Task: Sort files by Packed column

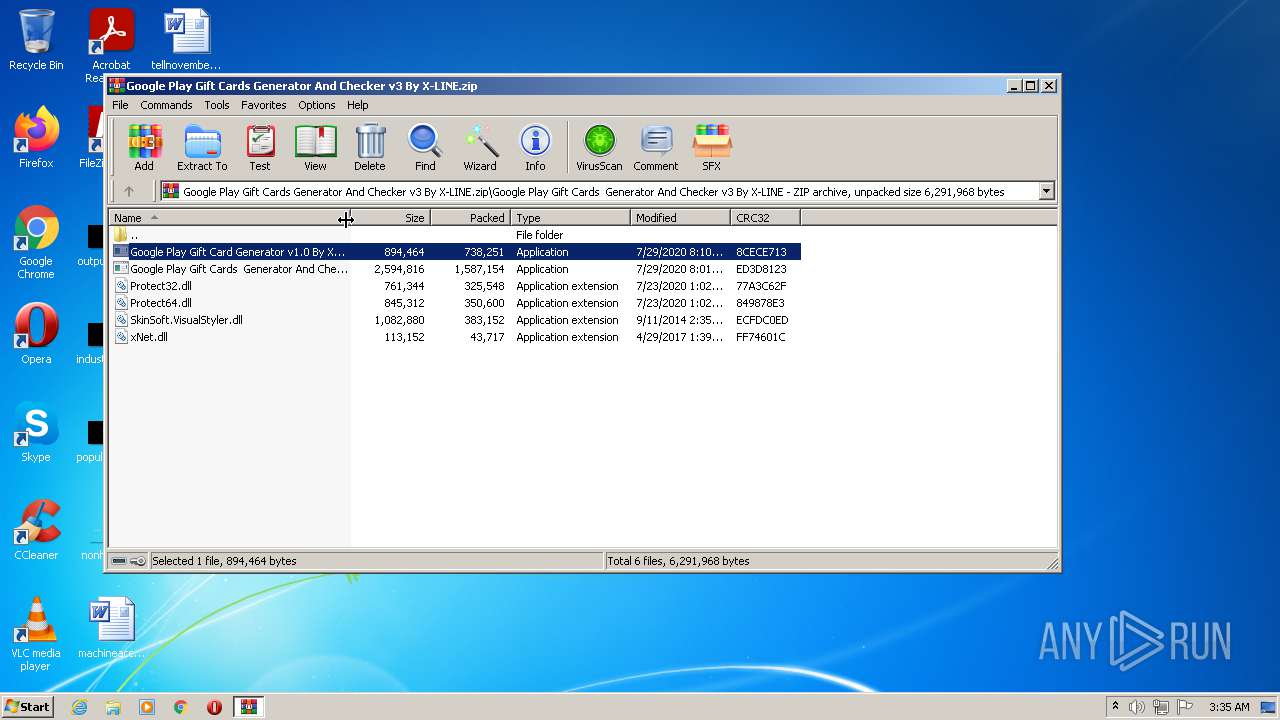Action: point(470,217)
